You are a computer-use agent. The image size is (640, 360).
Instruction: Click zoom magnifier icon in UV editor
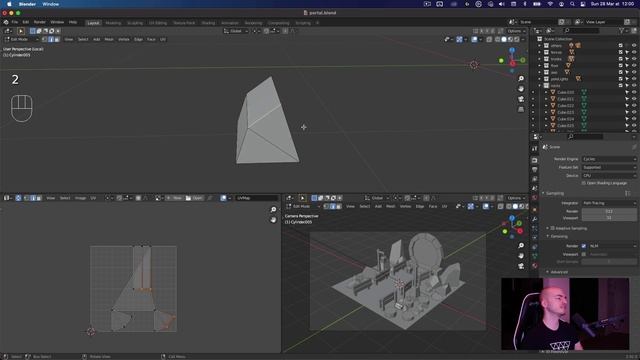273,209
